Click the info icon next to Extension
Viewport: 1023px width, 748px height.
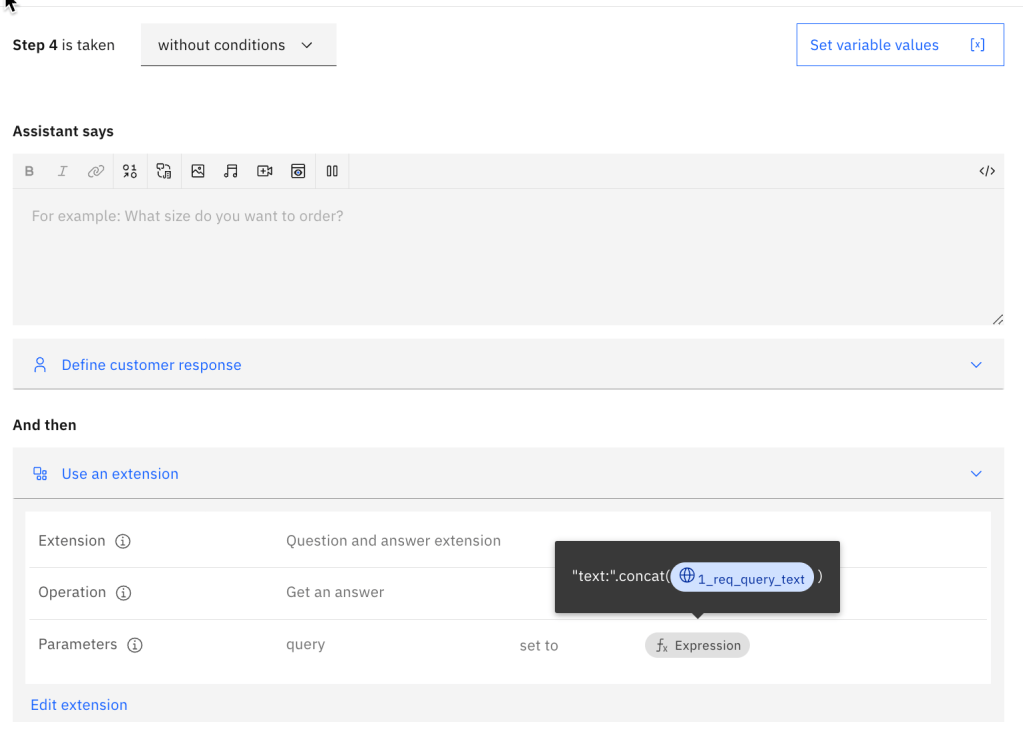pos(123,541)
